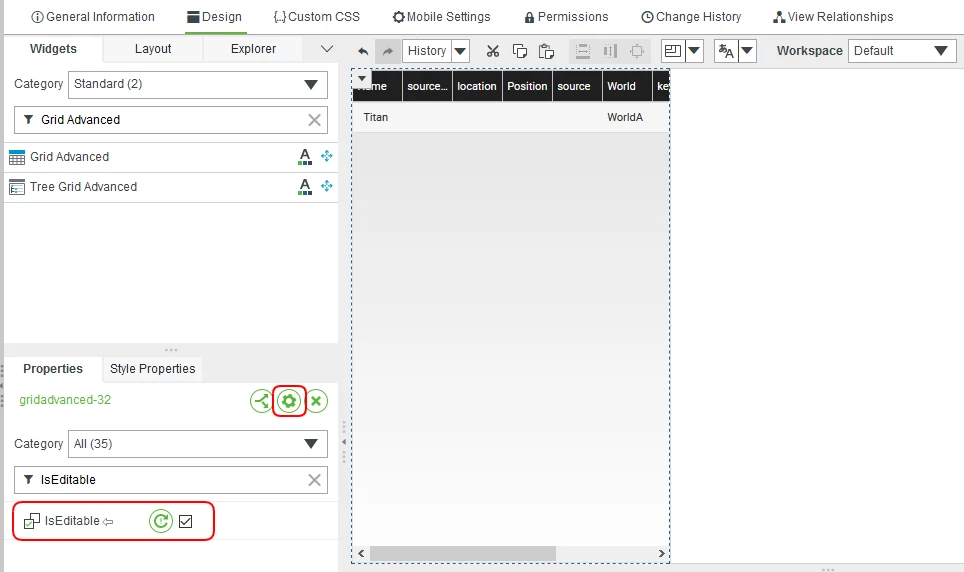
Task: Open the widgets Category Standard dropdown
Action: tap(197, 84)
